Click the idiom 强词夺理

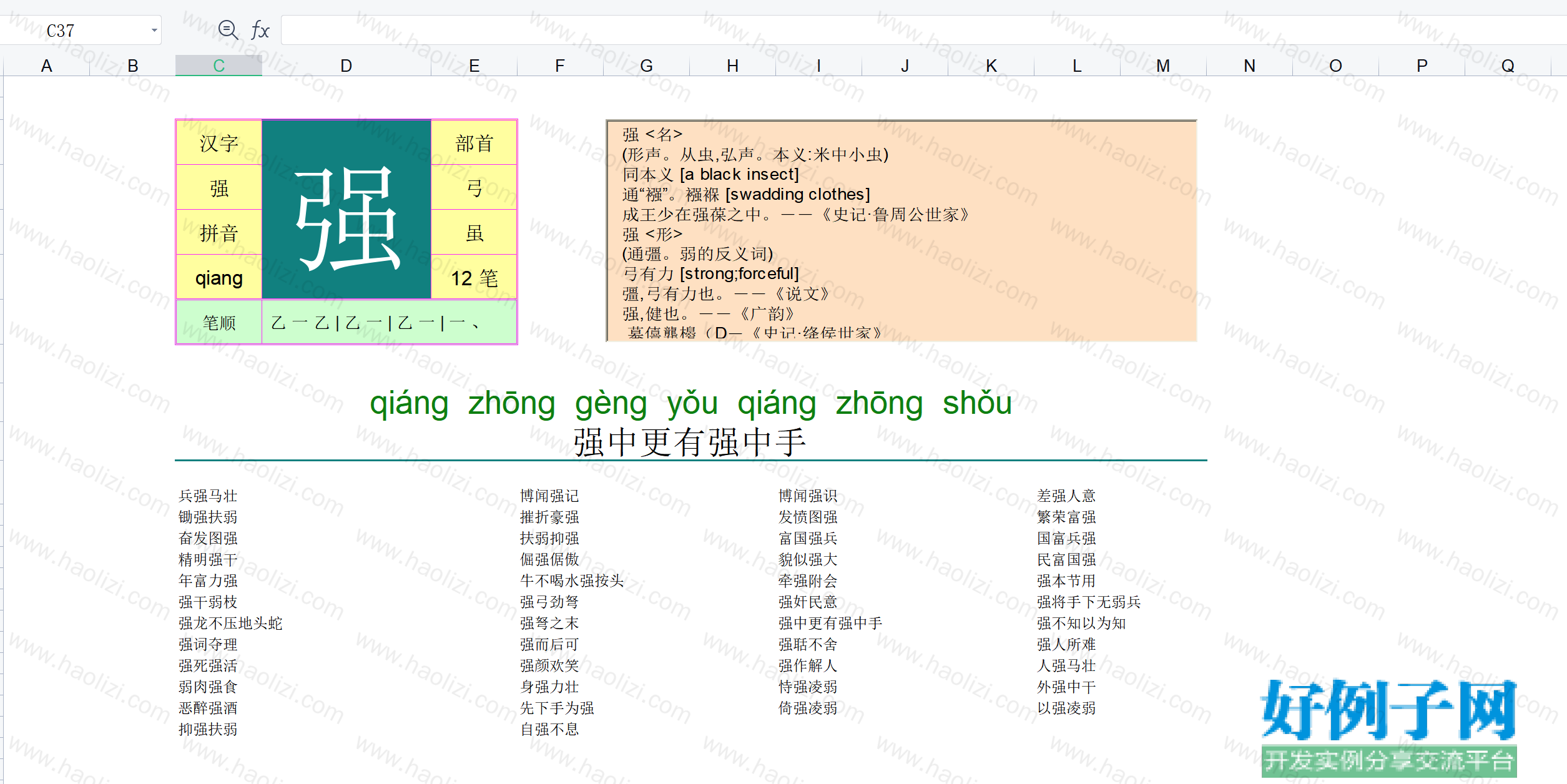[x=208, y=644]
